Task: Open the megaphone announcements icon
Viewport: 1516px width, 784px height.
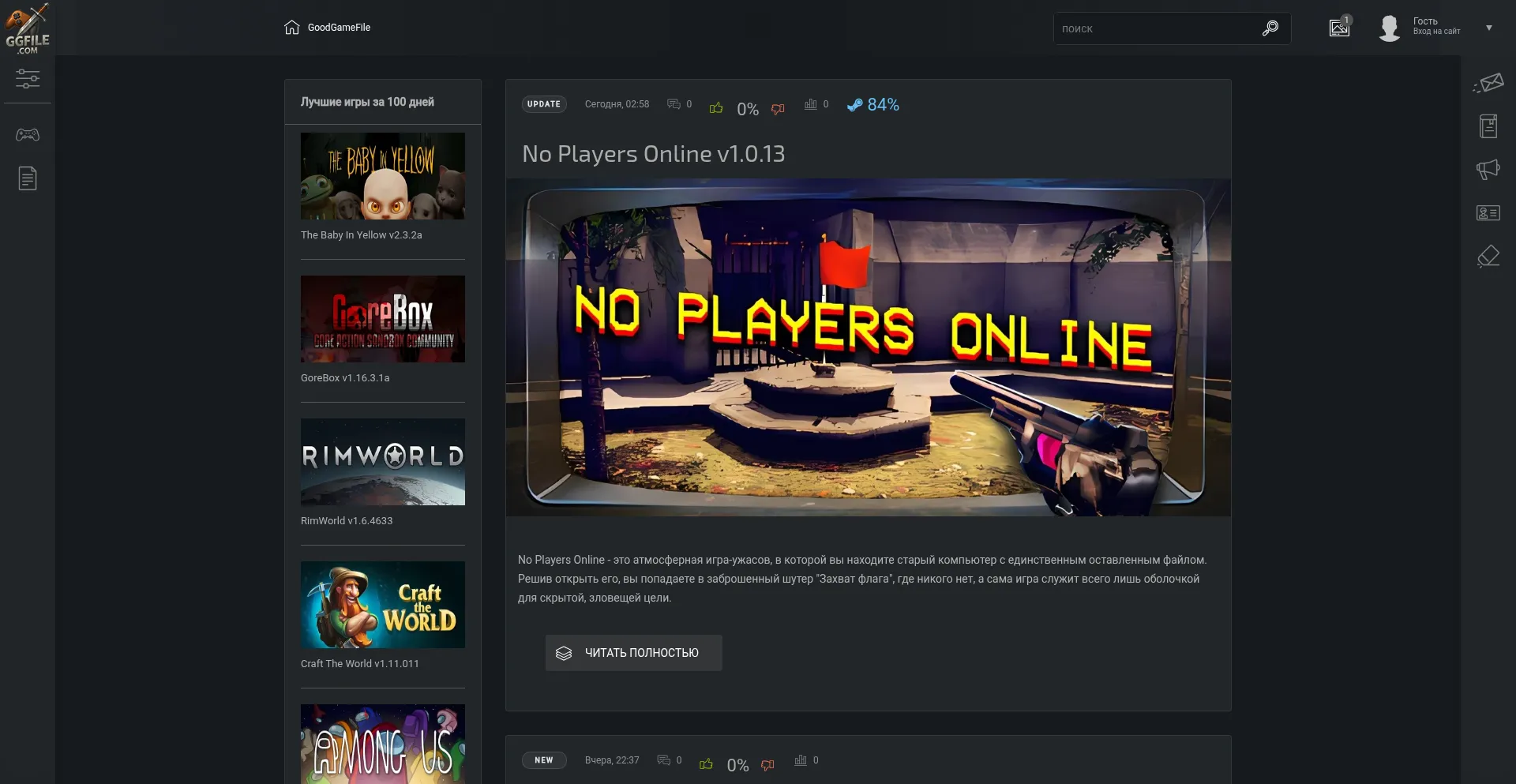Action: 1488,169
